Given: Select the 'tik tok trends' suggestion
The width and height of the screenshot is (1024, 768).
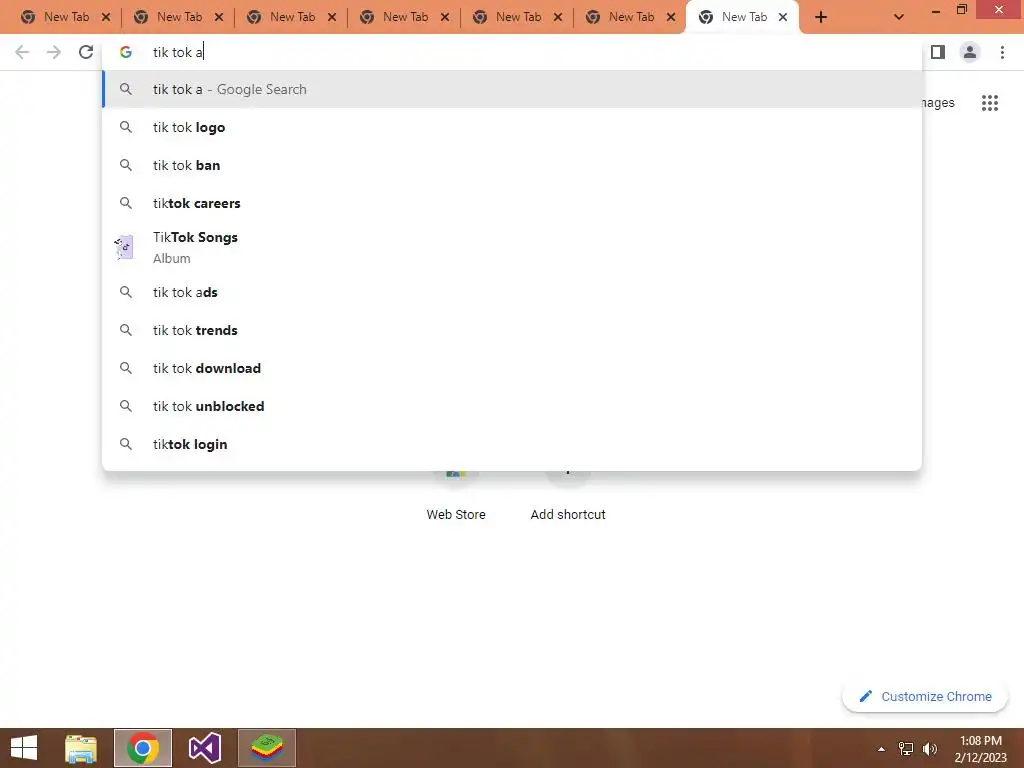Looking at the screenshot, I should tap(512, 330).
